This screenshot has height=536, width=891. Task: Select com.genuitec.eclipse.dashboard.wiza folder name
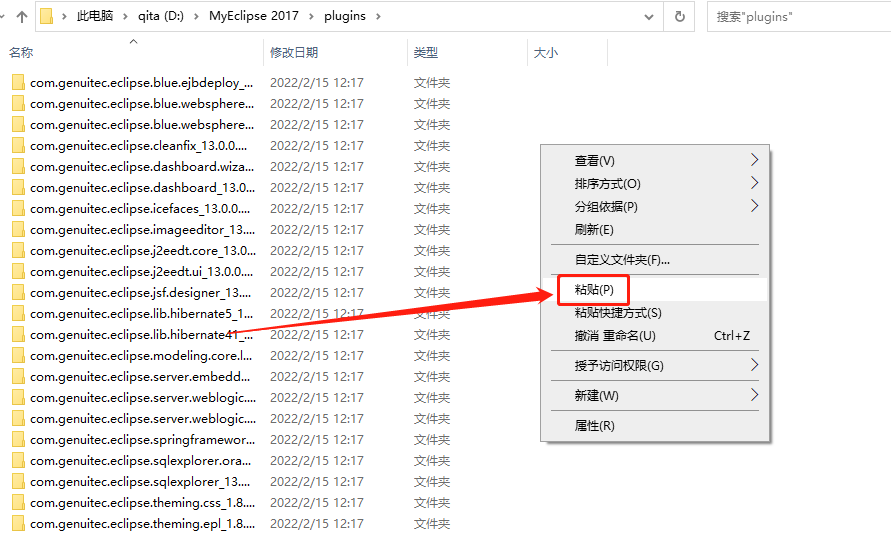pos(142,167)
